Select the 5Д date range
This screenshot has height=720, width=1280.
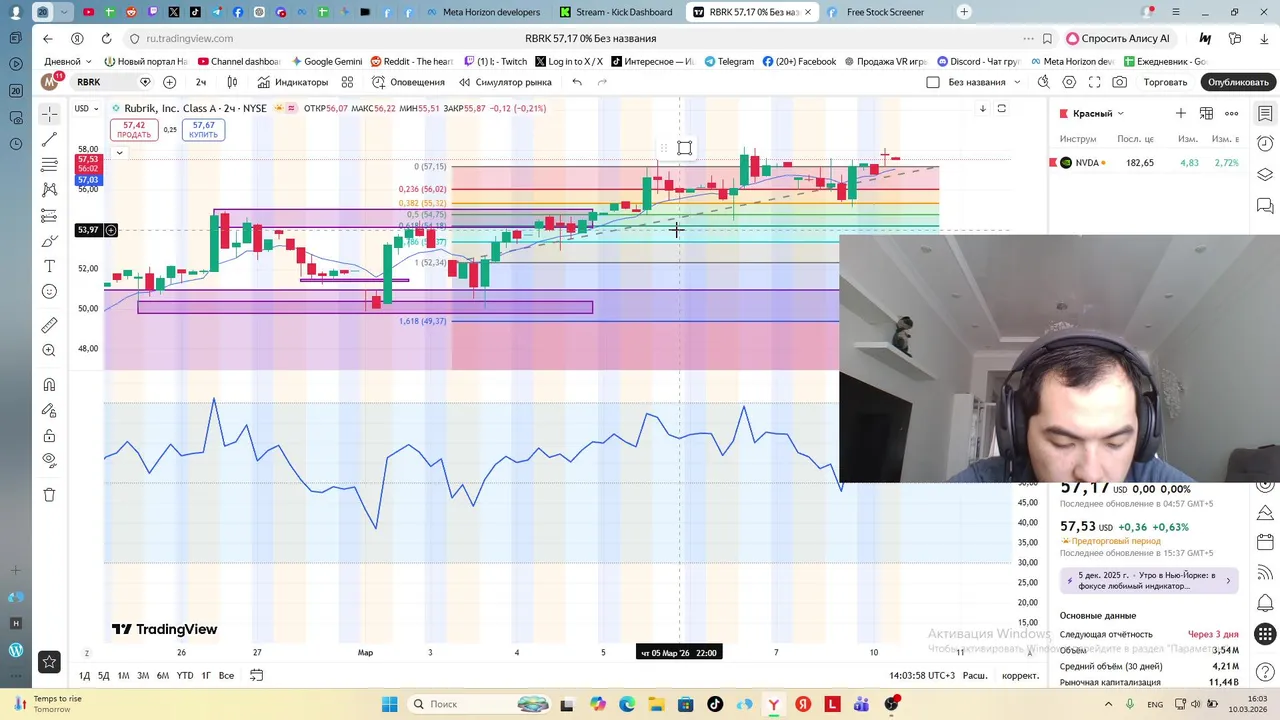(x=103, y=675)
